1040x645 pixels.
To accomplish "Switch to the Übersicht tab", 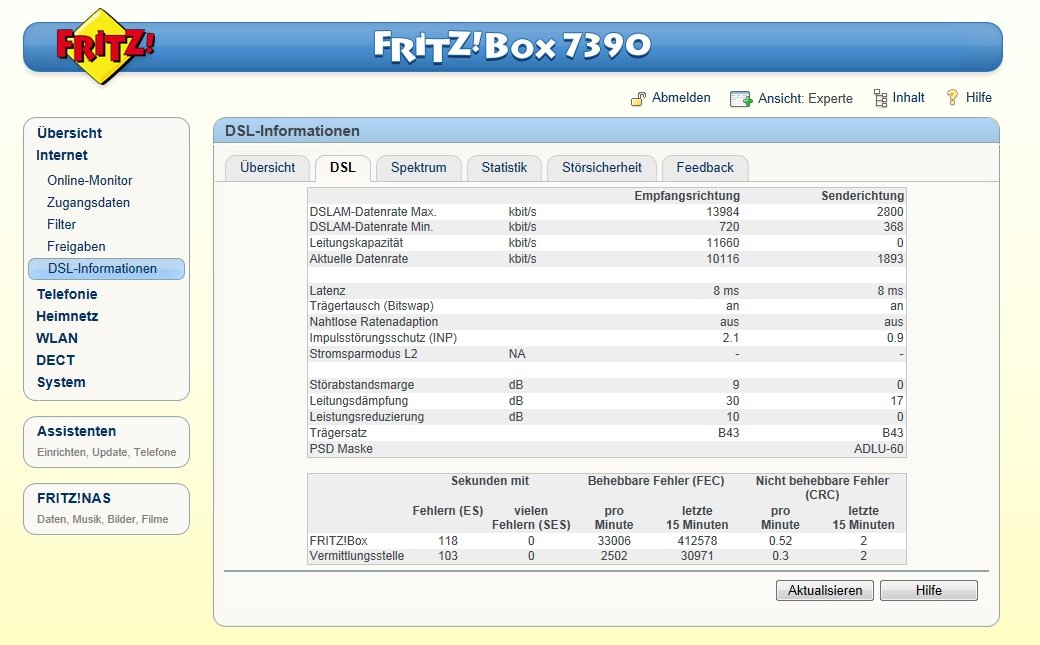I will [267, 168].
